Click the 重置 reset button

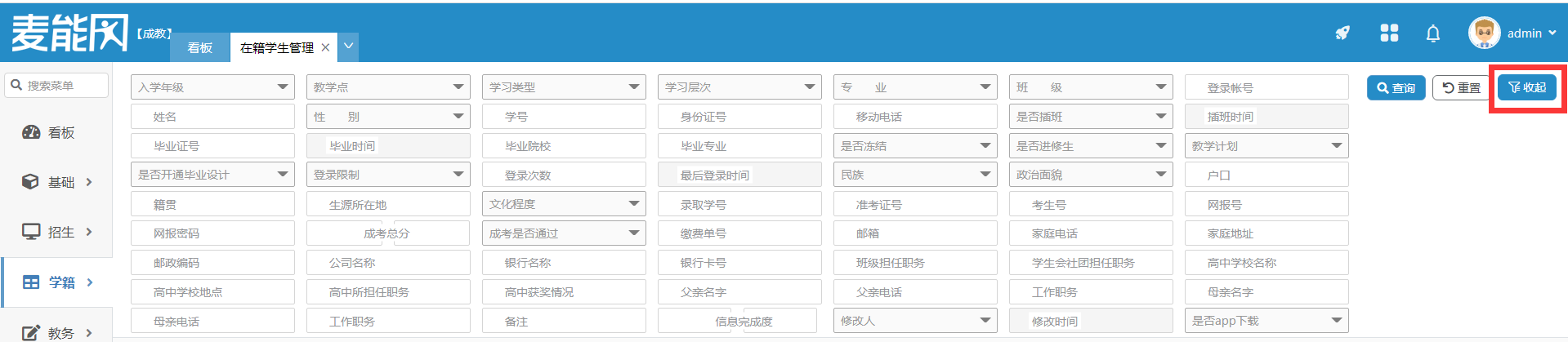(1461, 88)
